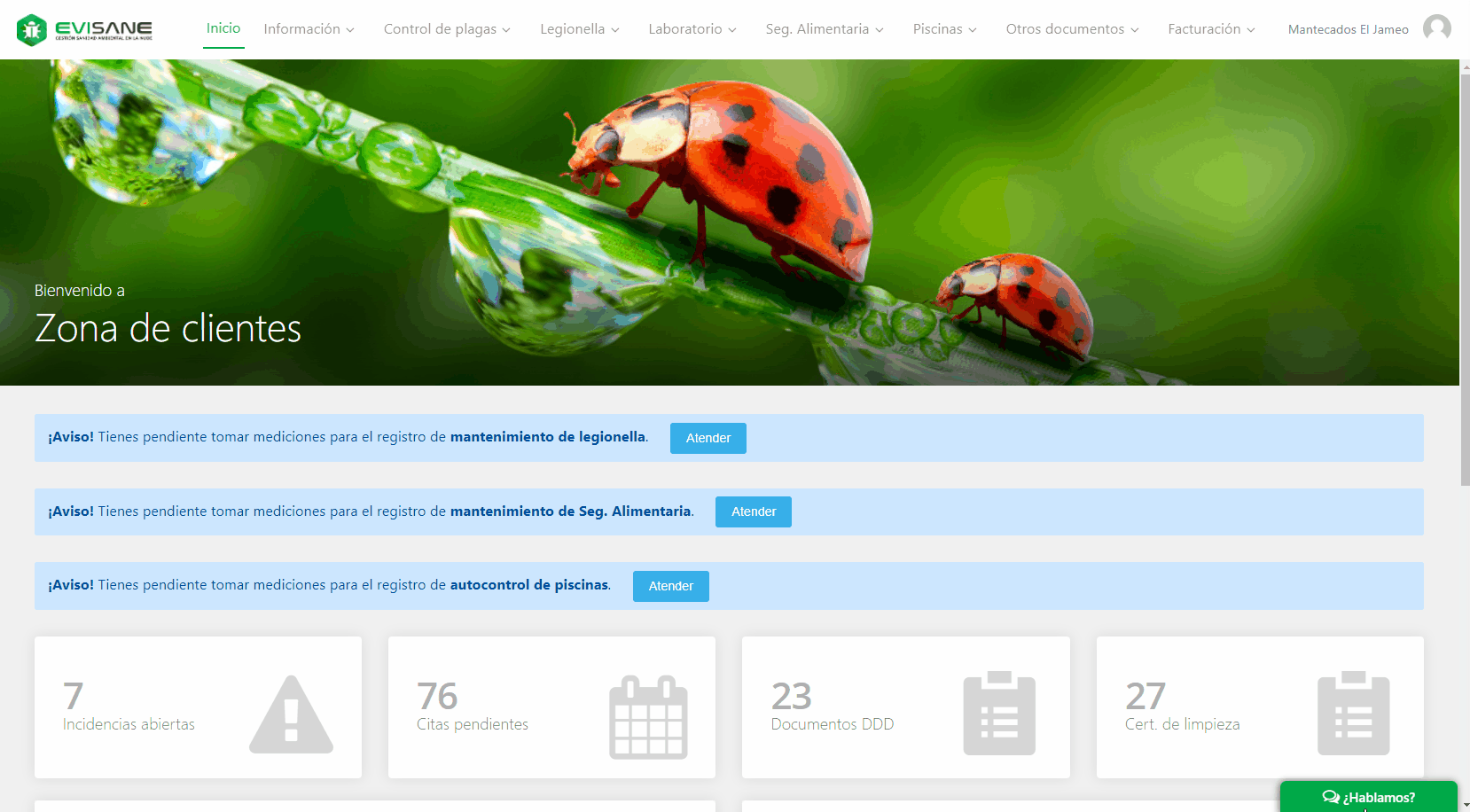1470x812 pixels.
Task: Open the Seg. Alimentaria menu
Action: pyautogui.click(x=824, y=29)
